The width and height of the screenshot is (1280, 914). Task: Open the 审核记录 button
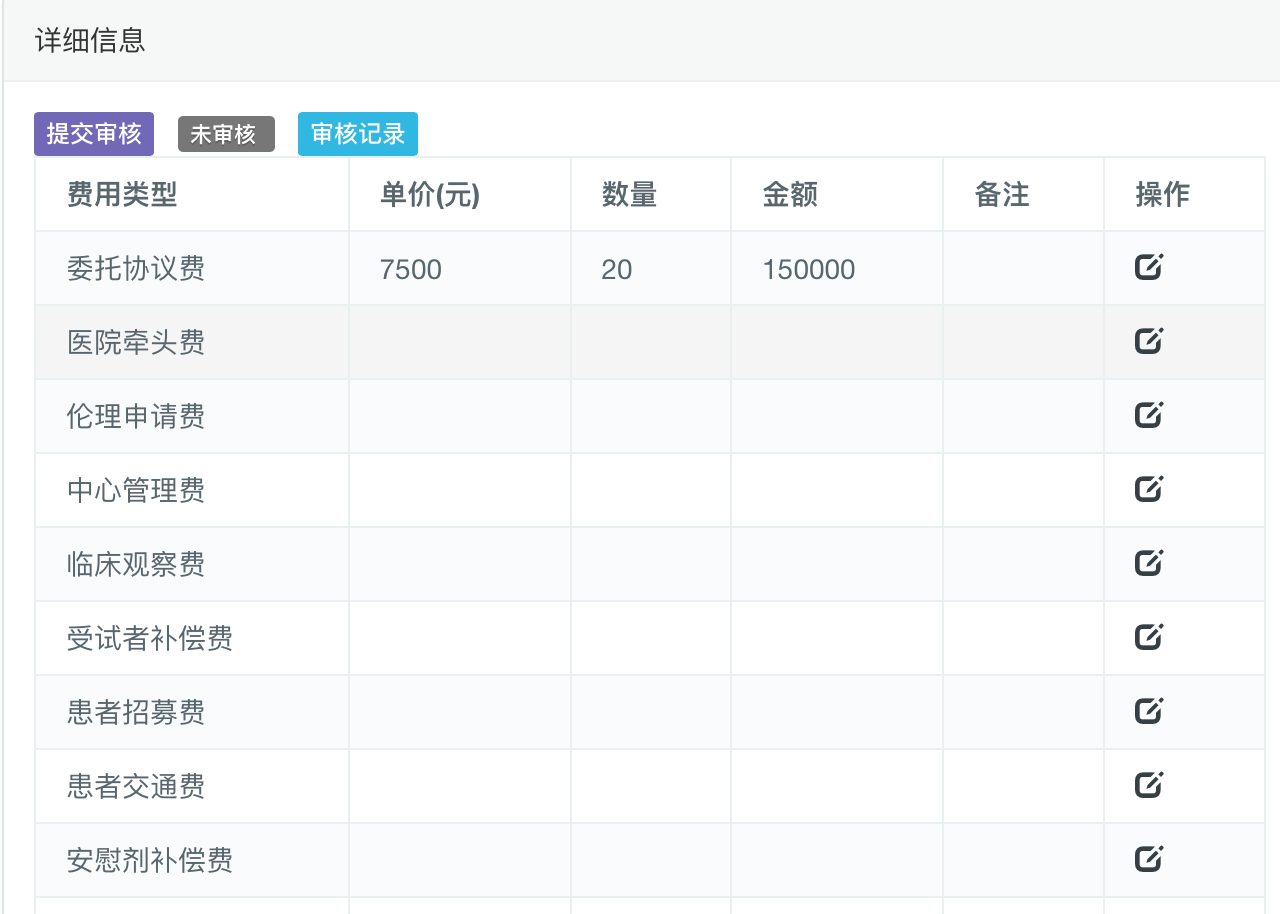pos(358,134)
